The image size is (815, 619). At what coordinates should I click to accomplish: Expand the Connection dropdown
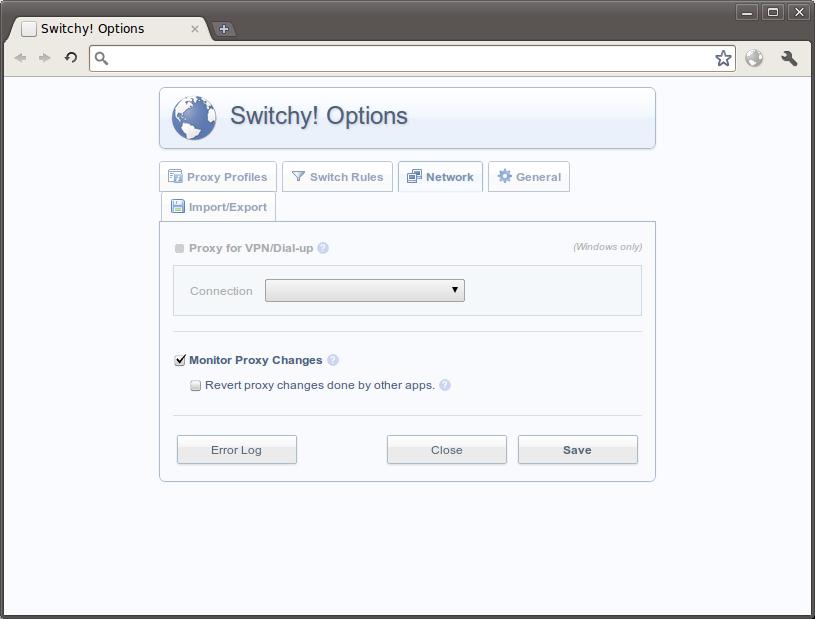(x=365, y=291)
